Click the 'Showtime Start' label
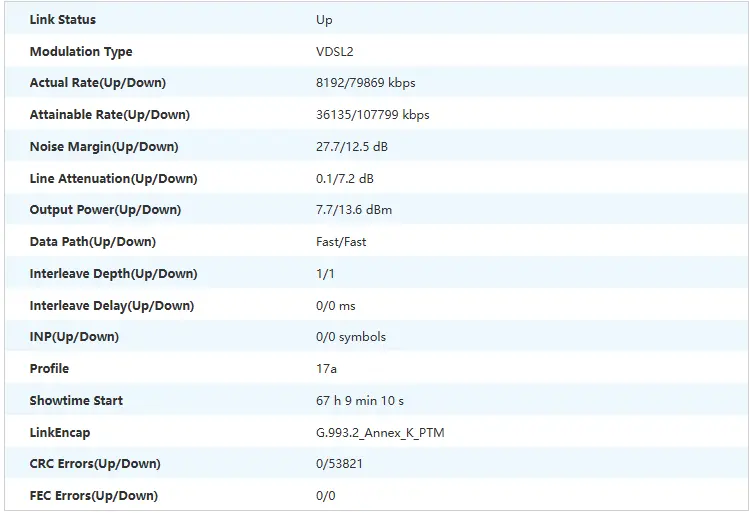Viewport: 749px width, 513px height. [x=76, y=401]
